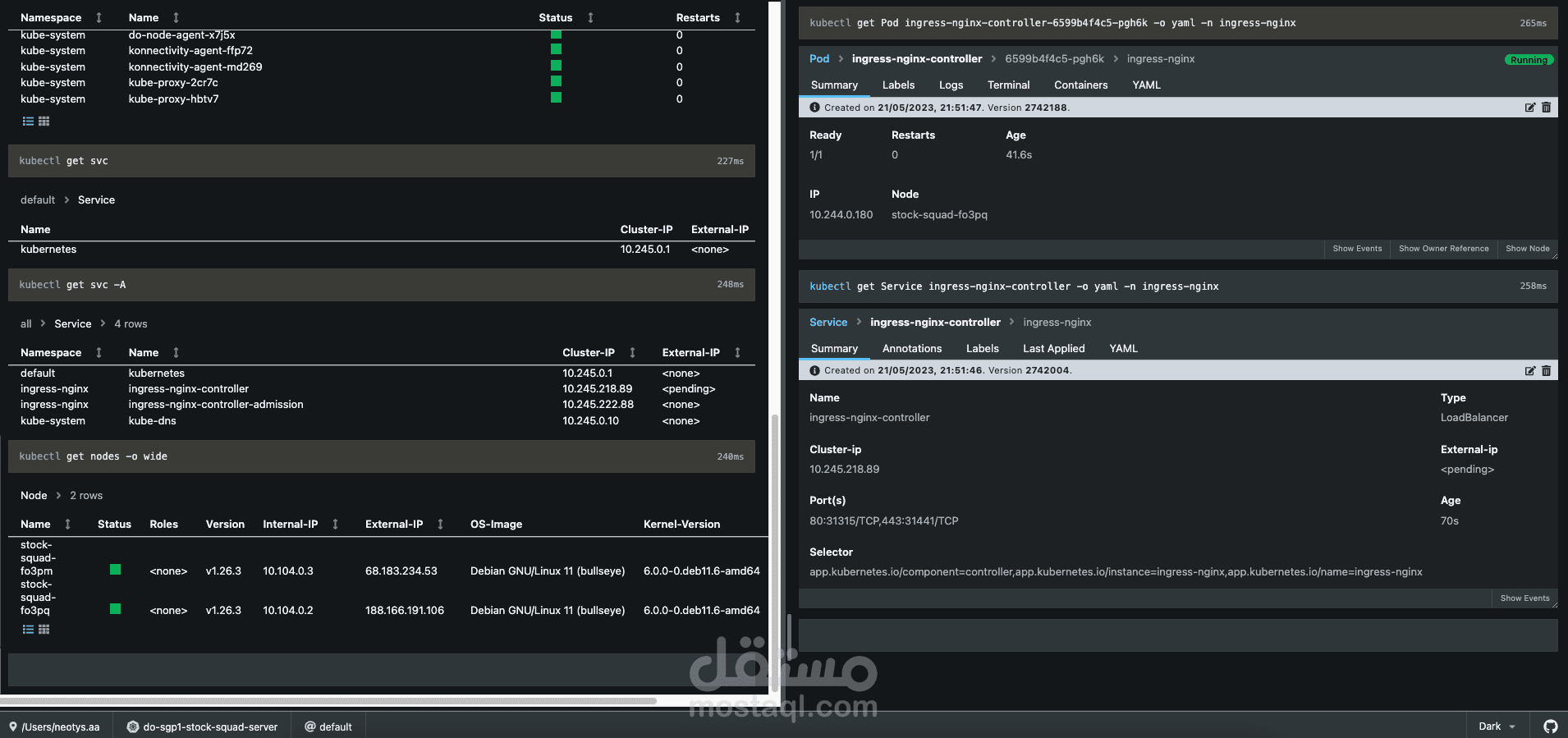Sort all-namespaces services table by Cluster-IP
The height and width of the screenshot is (738, 1568).
632,352
